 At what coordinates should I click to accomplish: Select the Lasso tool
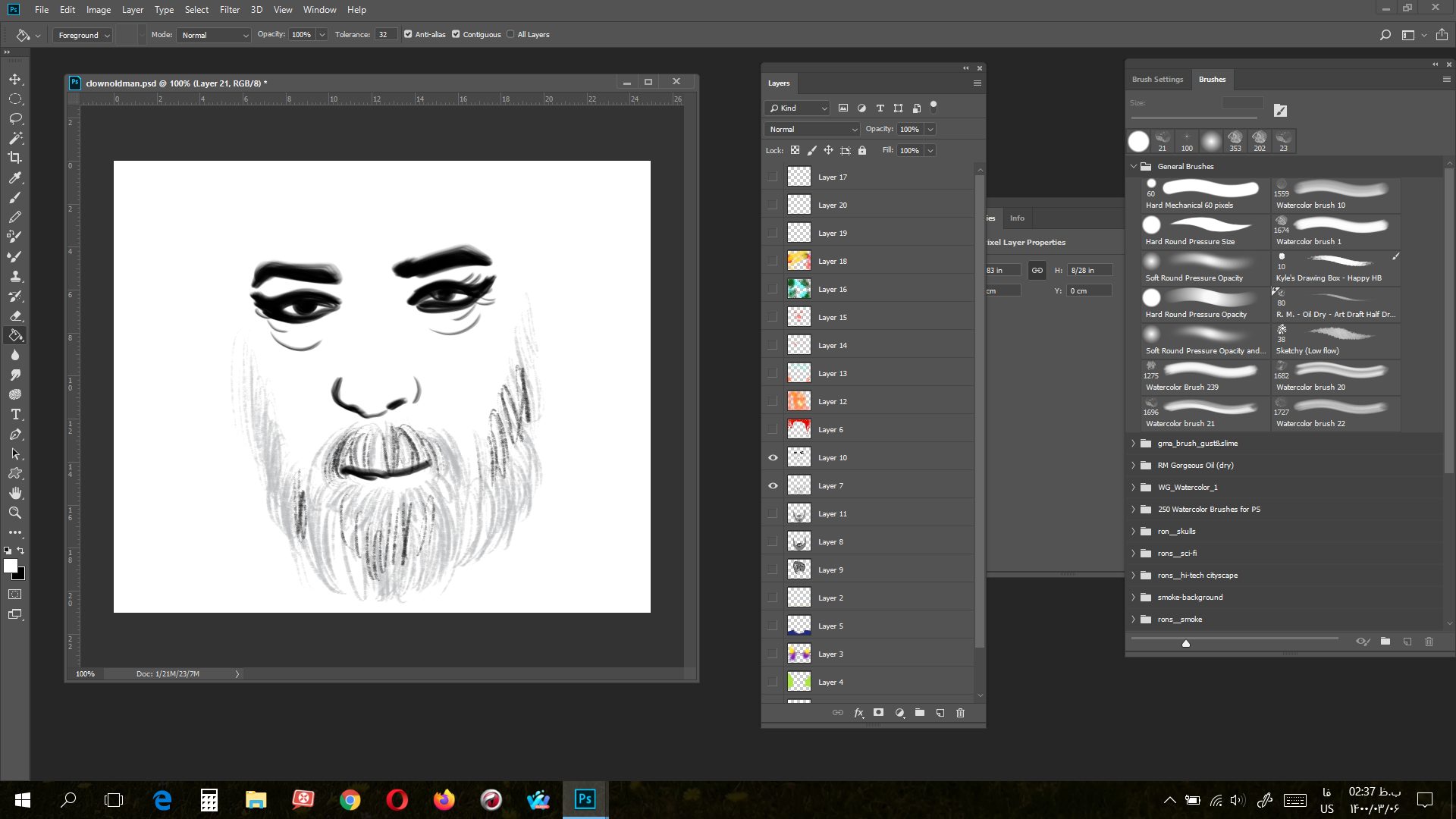pyautogui.click(x=15, y=118)
